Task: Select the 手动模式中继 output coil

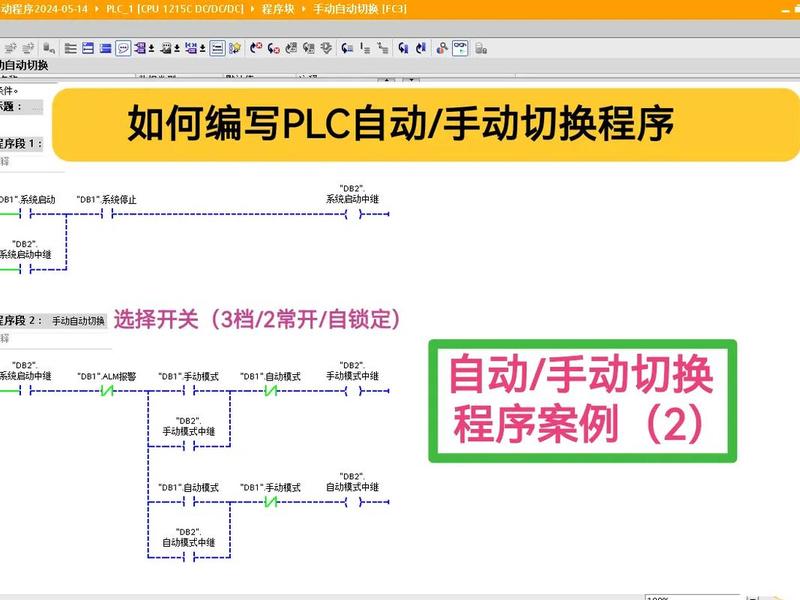Action: (x=353, y=391)
